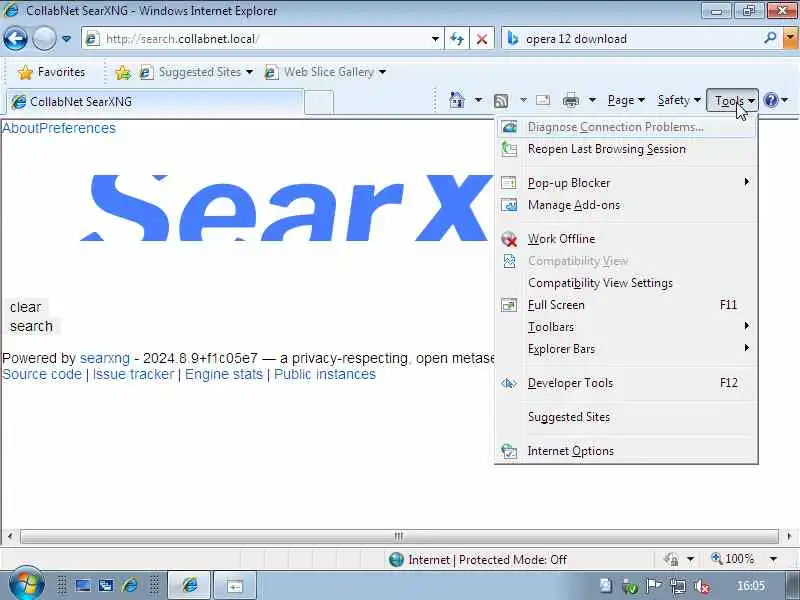Image resolution: width=800 pixels, height=600 pixels.
Task: Click the scroll right arrow
Action: (x=789, y=536)
